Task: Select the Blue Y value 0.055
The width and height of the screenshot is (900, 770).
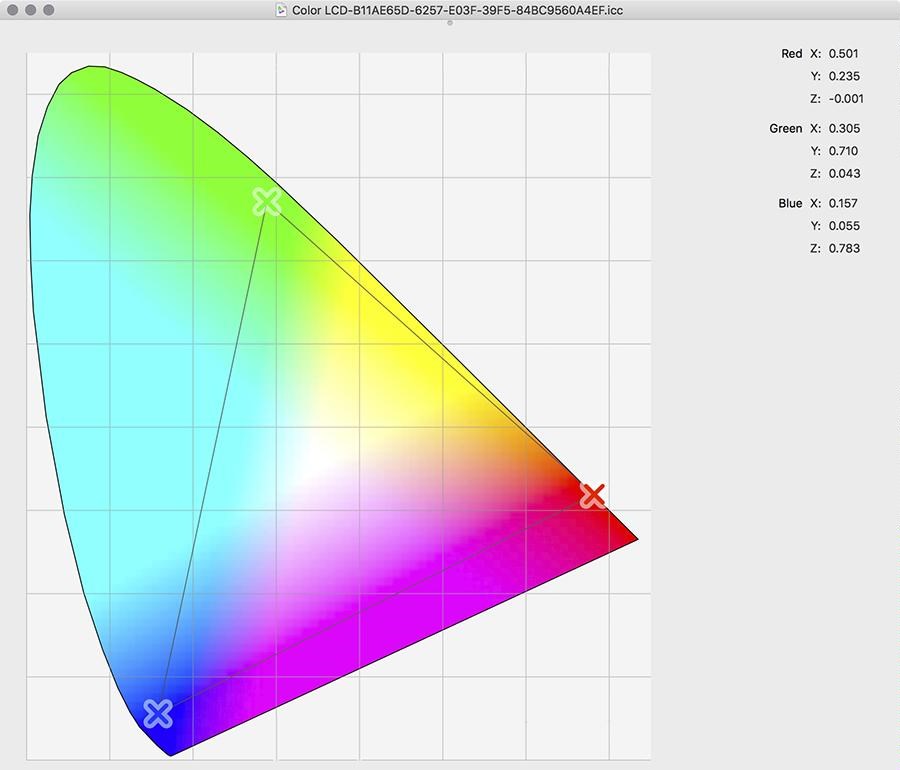Action: (x=844, y=225)
